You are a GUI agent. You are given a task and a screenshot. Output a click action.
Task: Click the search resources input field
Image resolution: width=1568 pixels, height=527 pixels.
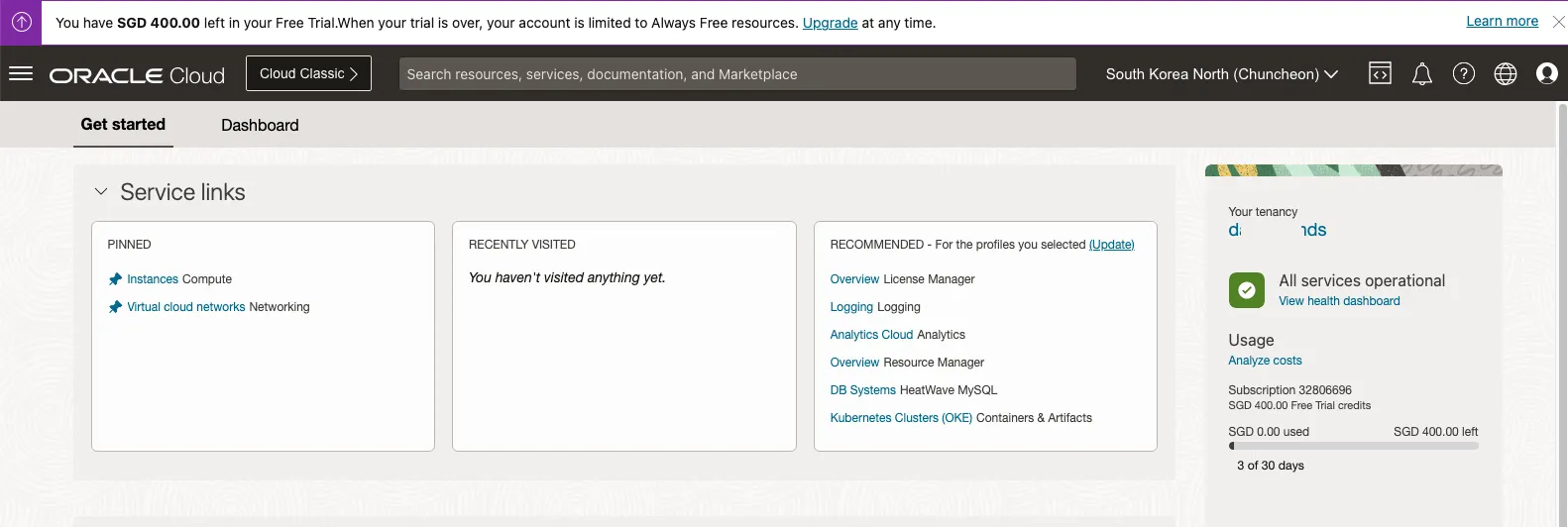tap(737, 74)
